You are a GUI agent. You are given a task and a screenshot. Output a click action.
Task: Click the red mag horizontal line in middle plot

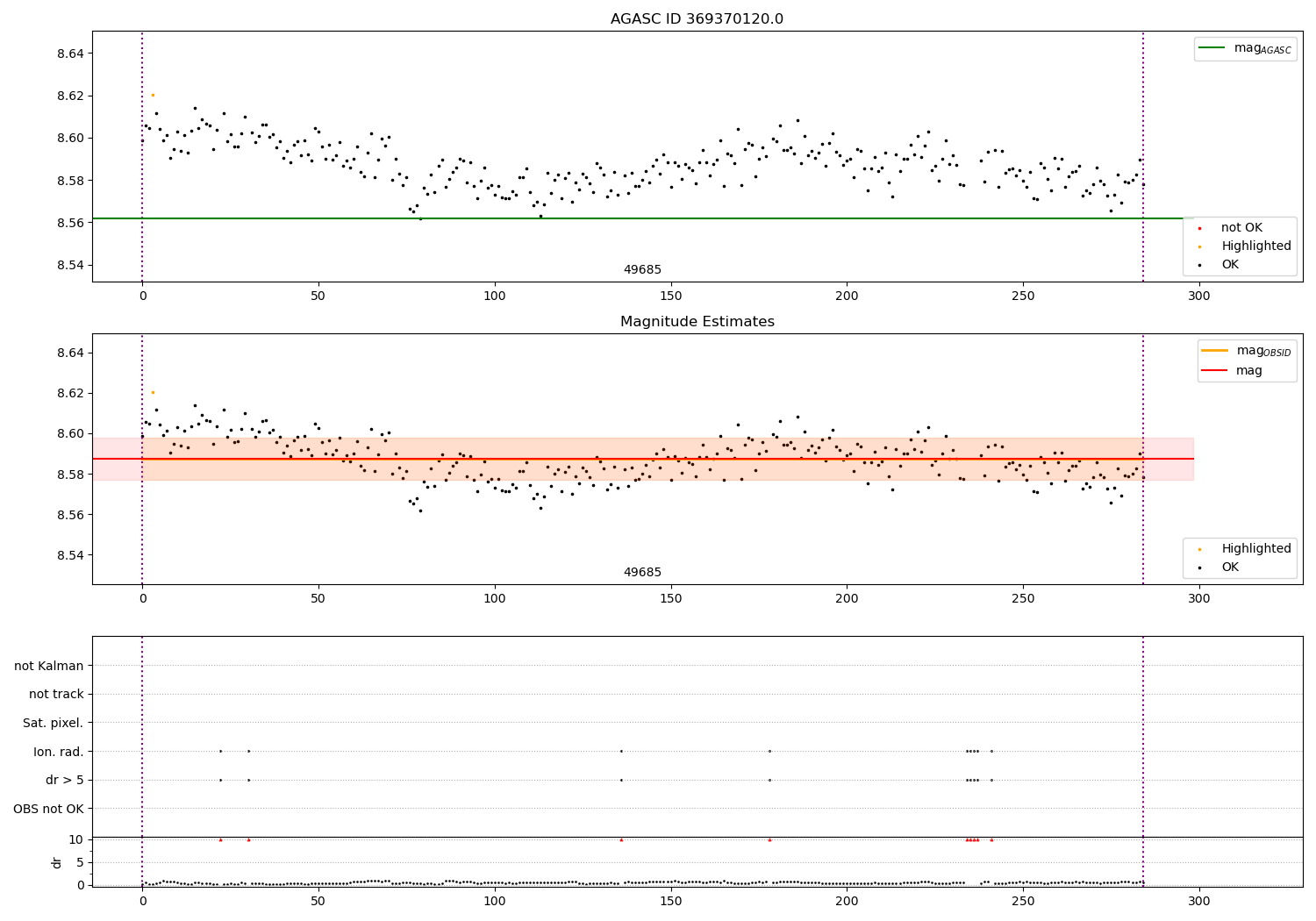click(x=642, y=459)
